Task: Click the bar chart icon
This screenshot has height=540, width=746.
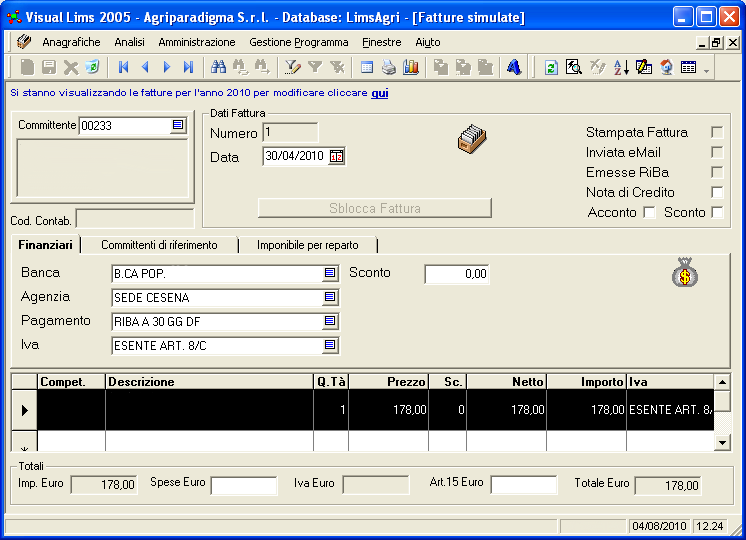Action: tap(411, 67)
